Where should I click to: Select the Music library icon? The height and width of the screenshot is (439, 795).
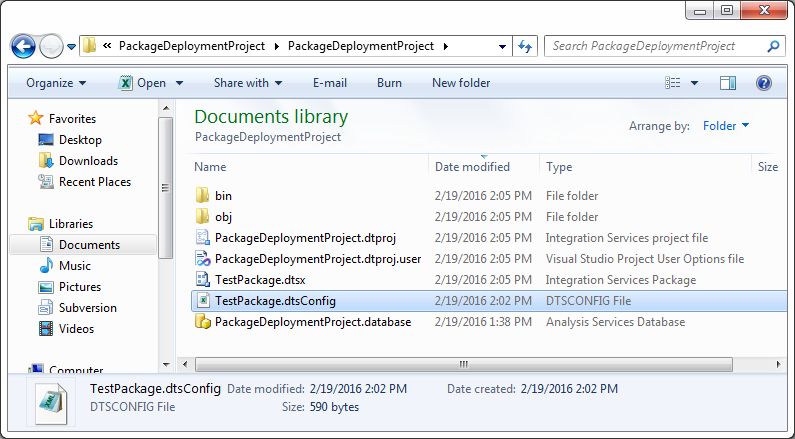click(x=46, y=266)
